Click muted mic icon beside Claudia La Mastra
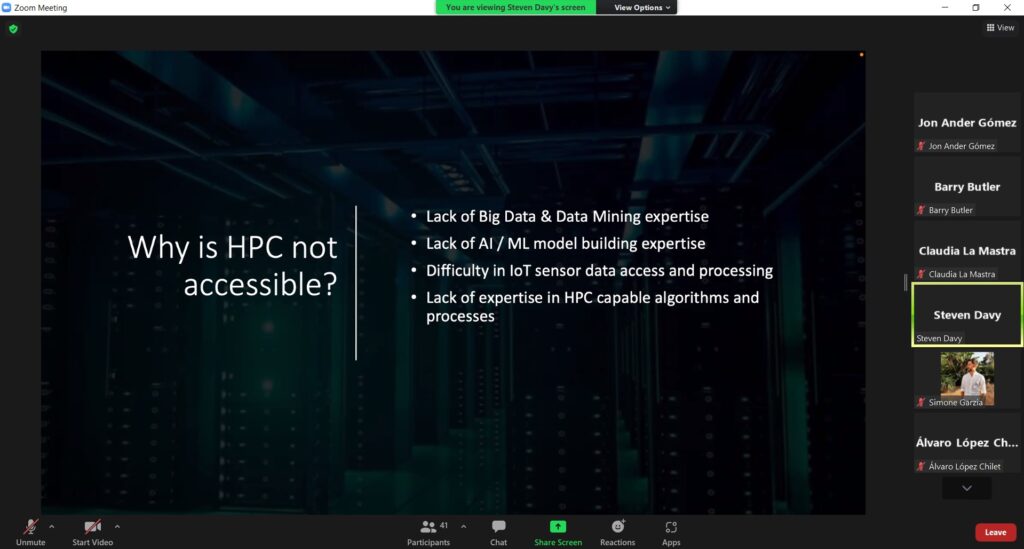Screen dimensions: 1024x549 click(x=921, y=274)
